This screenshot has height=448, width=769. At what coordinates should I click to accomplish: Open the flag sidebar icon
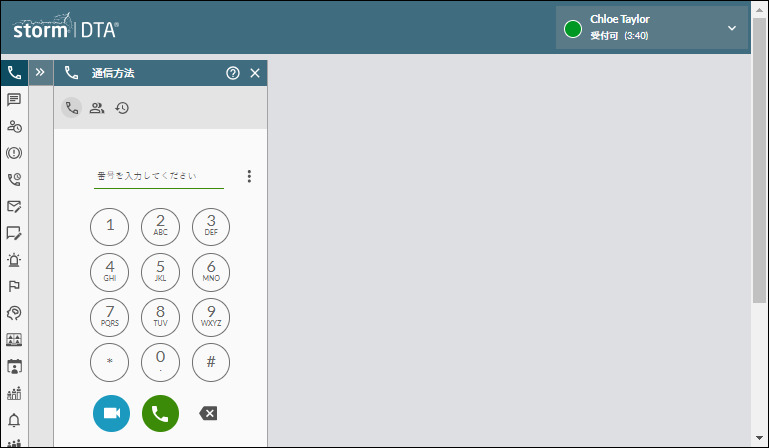coord(14,286)
